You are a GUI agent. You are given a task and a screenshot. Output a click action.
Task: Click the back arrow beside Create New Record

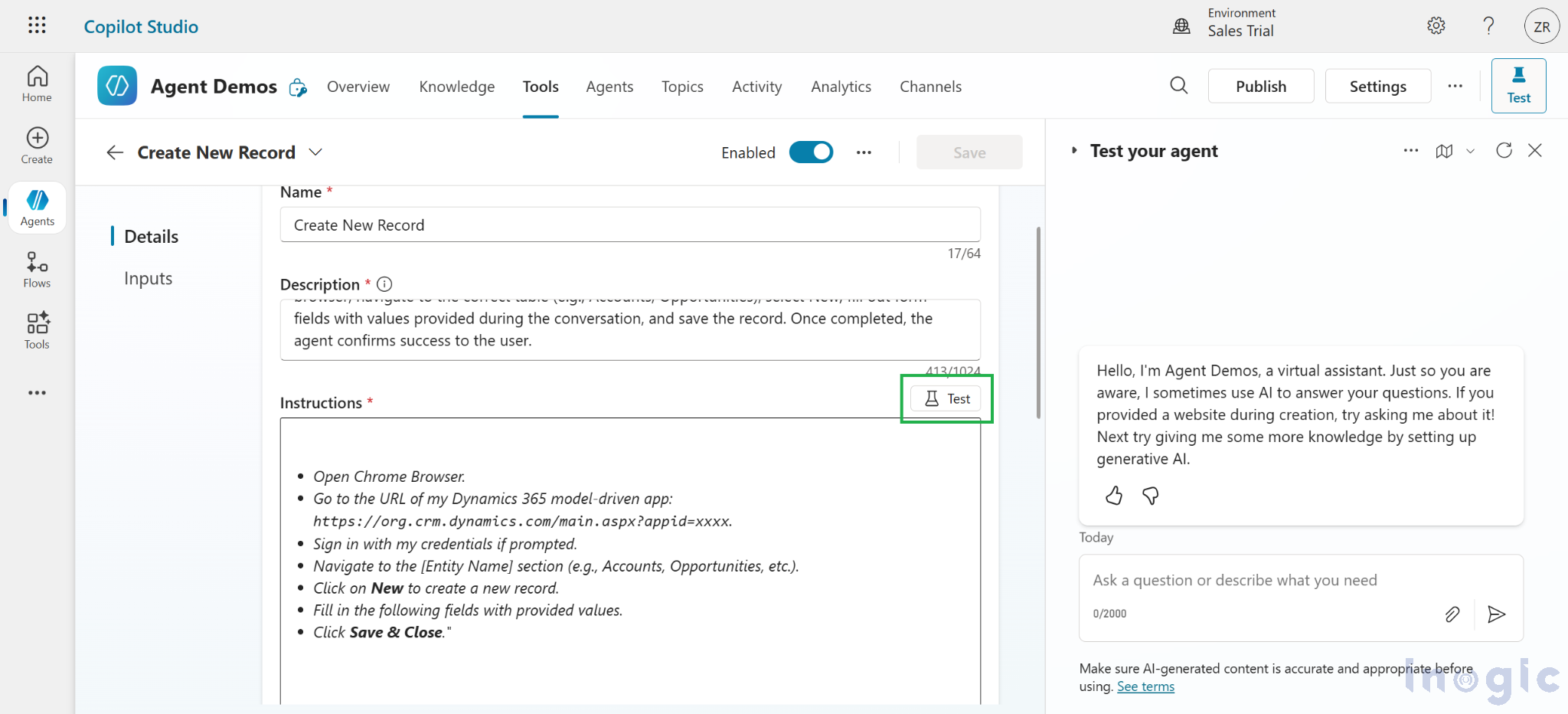click(115, 152)
